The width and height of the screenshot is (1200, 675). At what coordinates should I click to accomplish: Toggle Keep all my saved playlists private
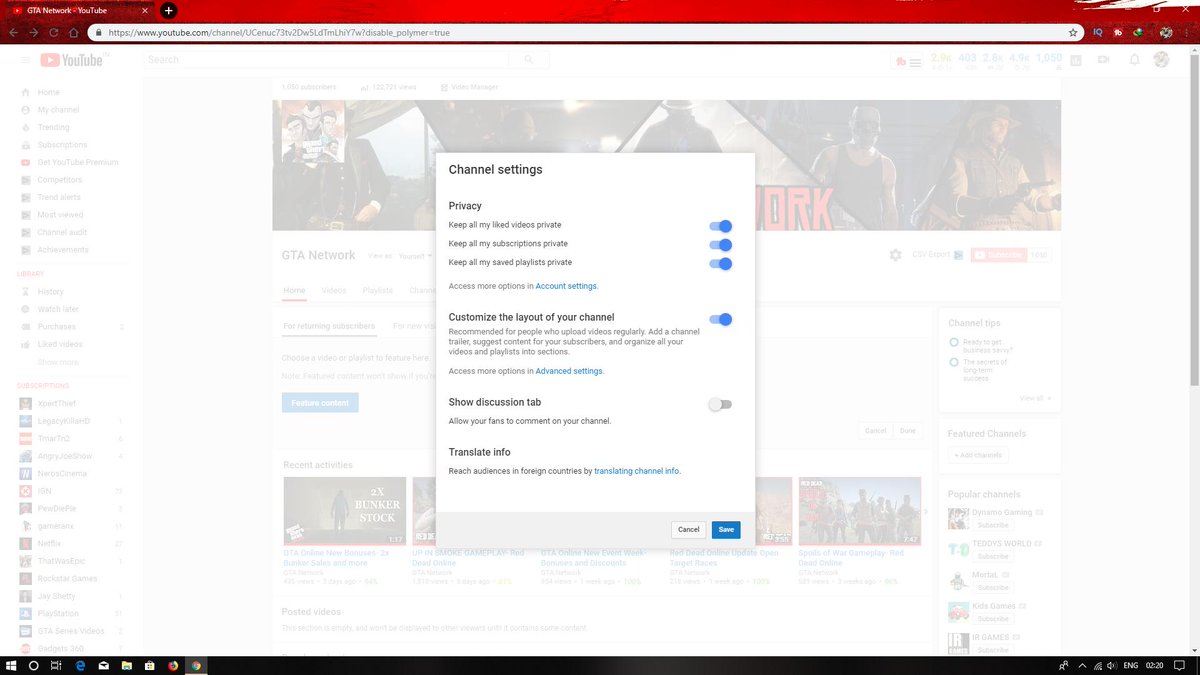(x=721, y=263)
